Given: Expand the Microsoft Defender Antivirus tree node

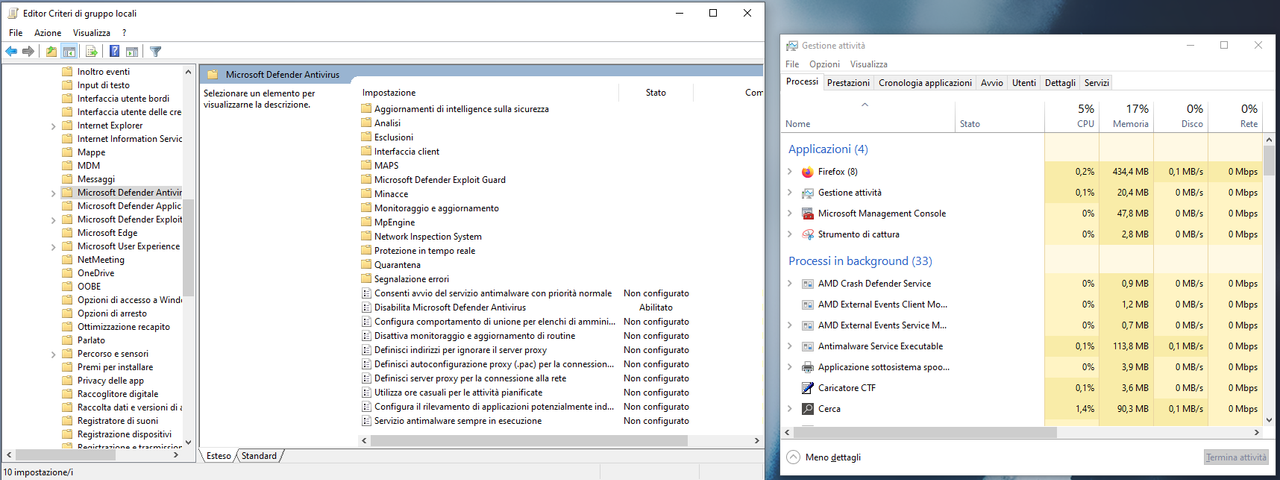Looking at the screenshot, I should point(53,192).
